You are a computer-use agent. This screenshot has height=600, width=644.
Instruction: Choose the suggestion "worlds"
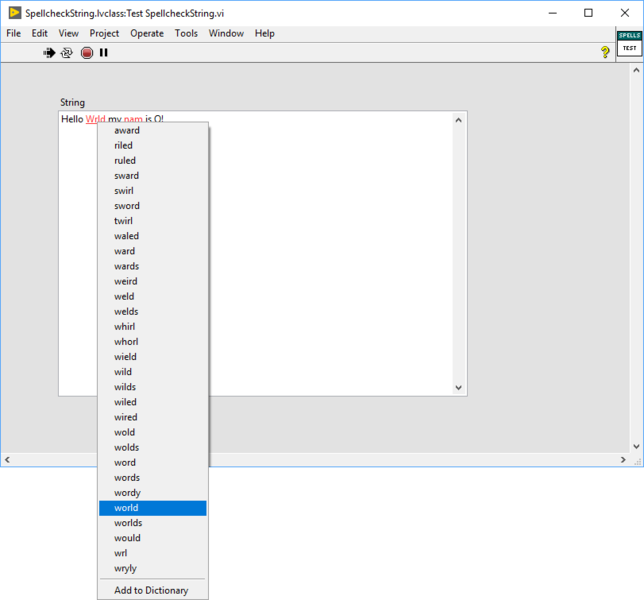tap(152, 523)
